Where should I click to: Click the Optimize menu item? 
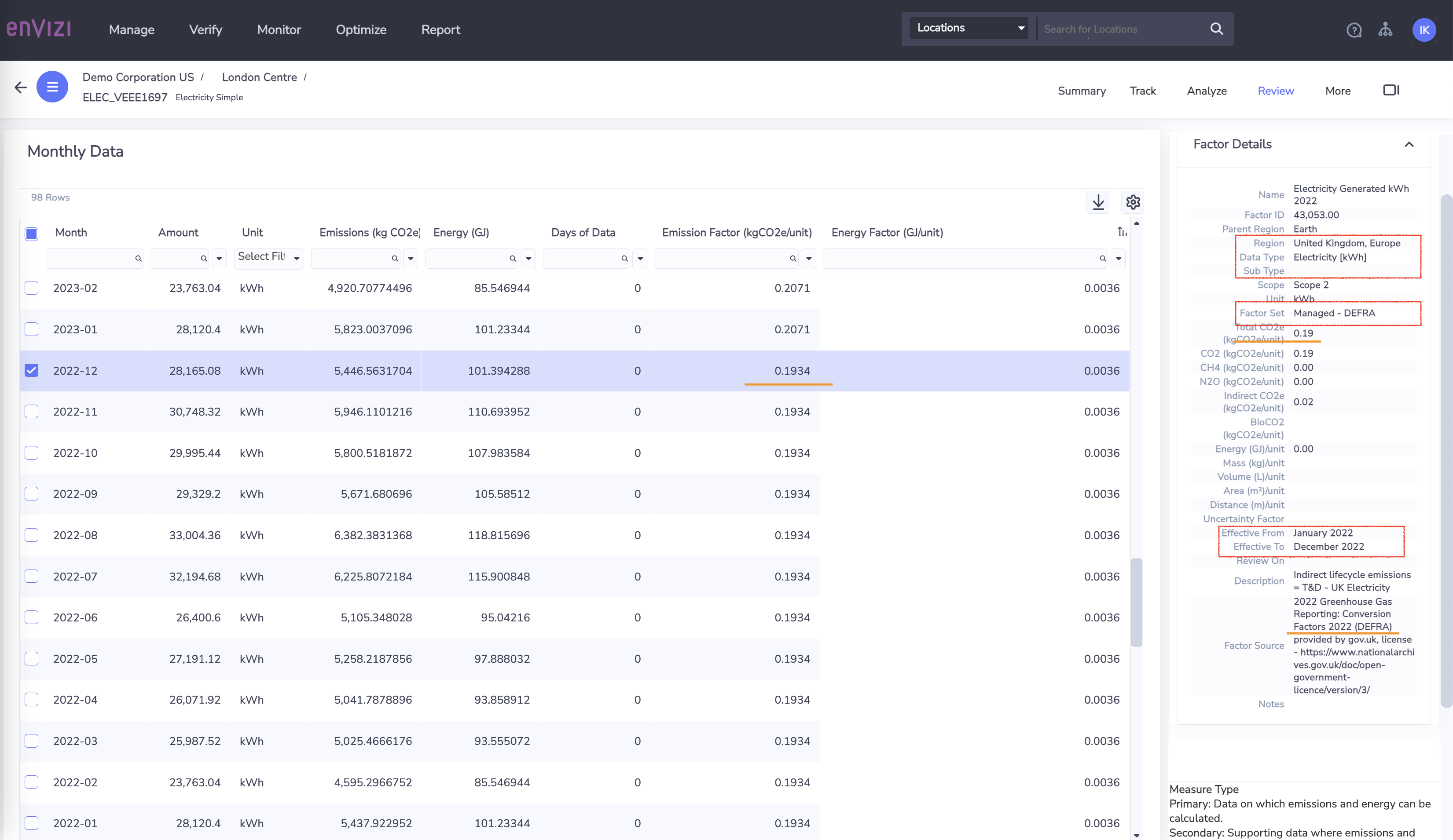click(361, 28)
